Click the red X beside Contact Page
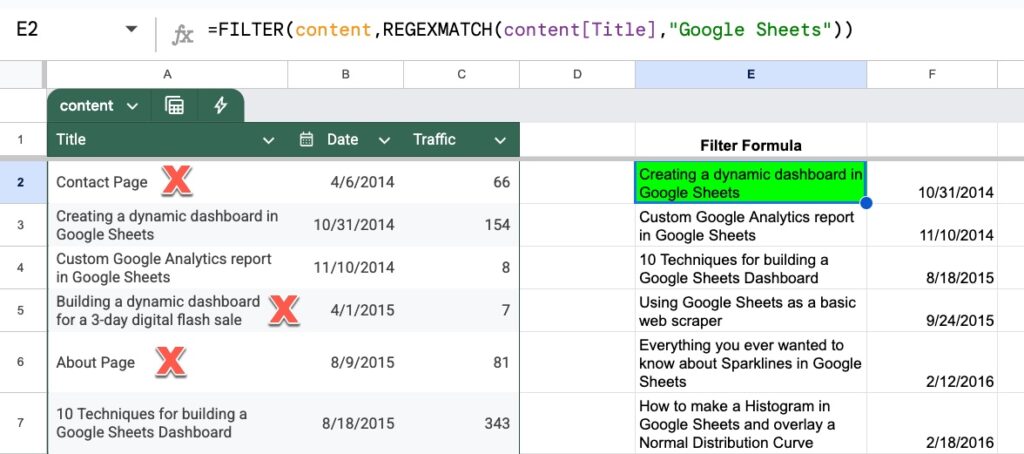 coord(177,181)
